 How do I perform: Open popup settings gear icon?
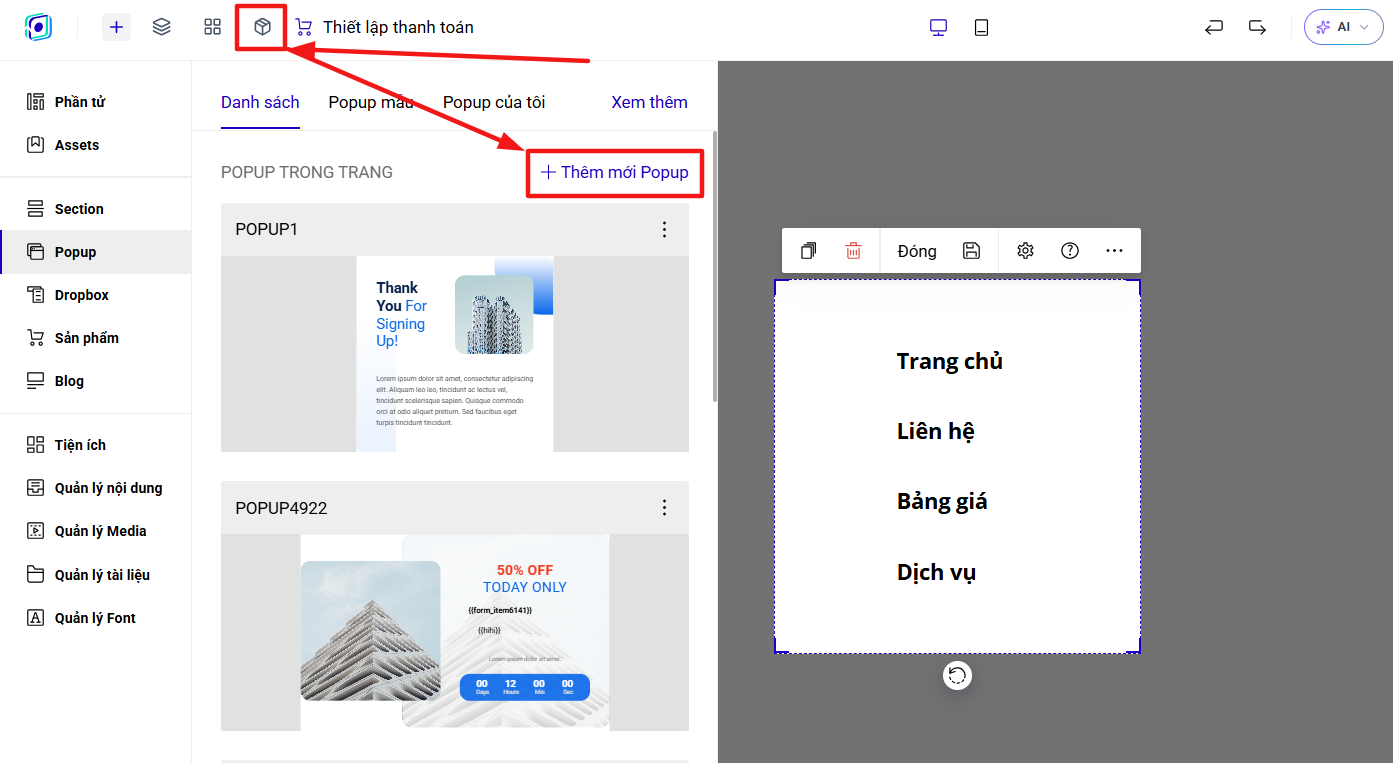pyautogui.click(x=1025, y=250)
